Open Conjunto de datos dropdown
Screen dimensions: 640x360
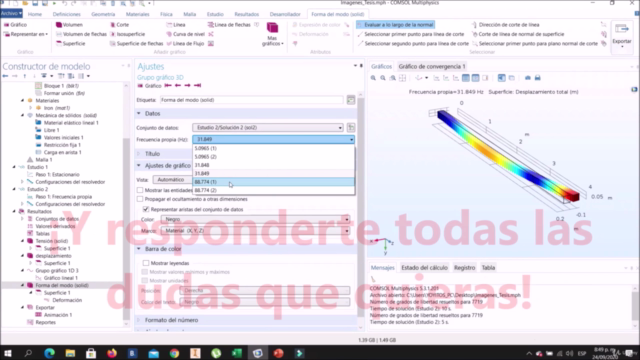pyautogui.click(x=268, y=128)
